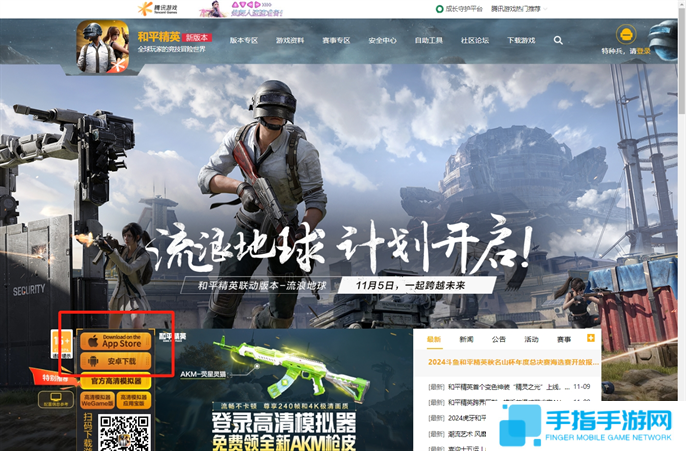Click the download QR code
Viewport: 686px width, 451px height.
124,433
